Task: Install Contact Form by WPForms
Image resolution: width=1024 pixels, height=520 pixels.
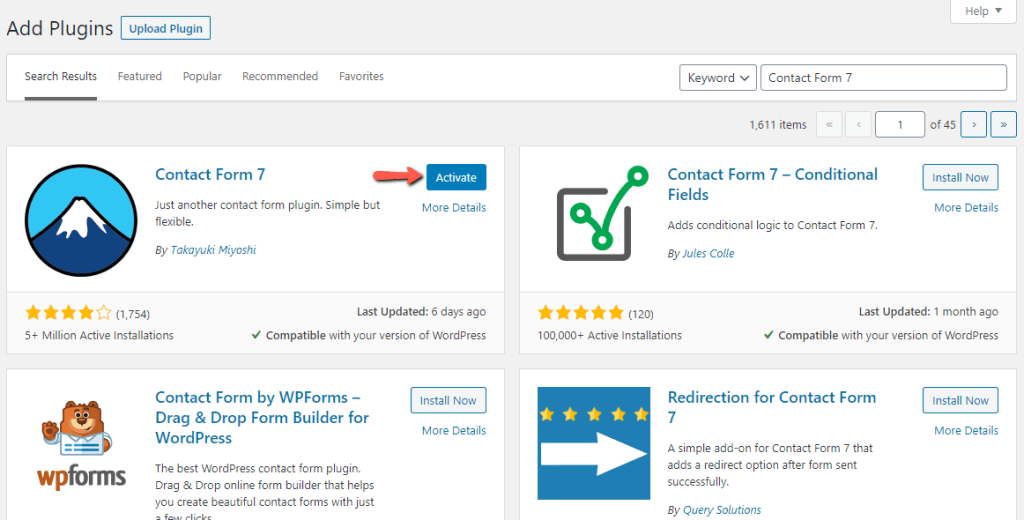Action: pyautogui.click(x=448, y=400)
